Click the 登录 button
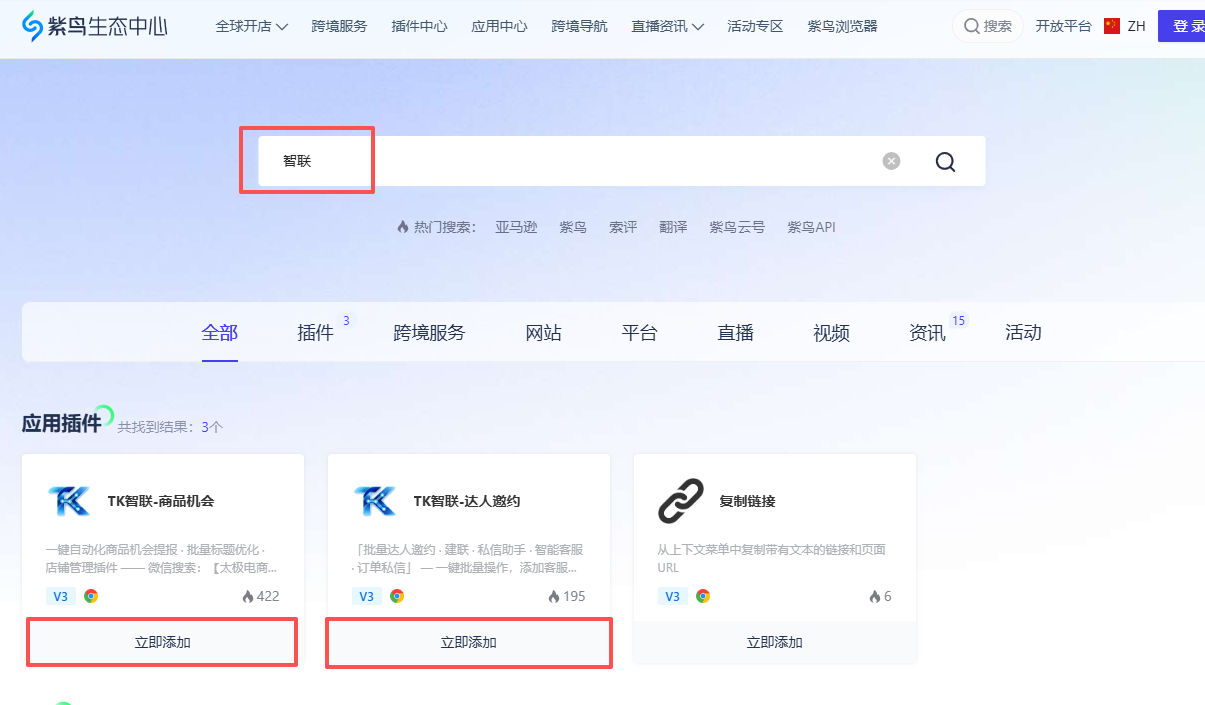The image size is (1205, 705). (x=1192, y=25)
